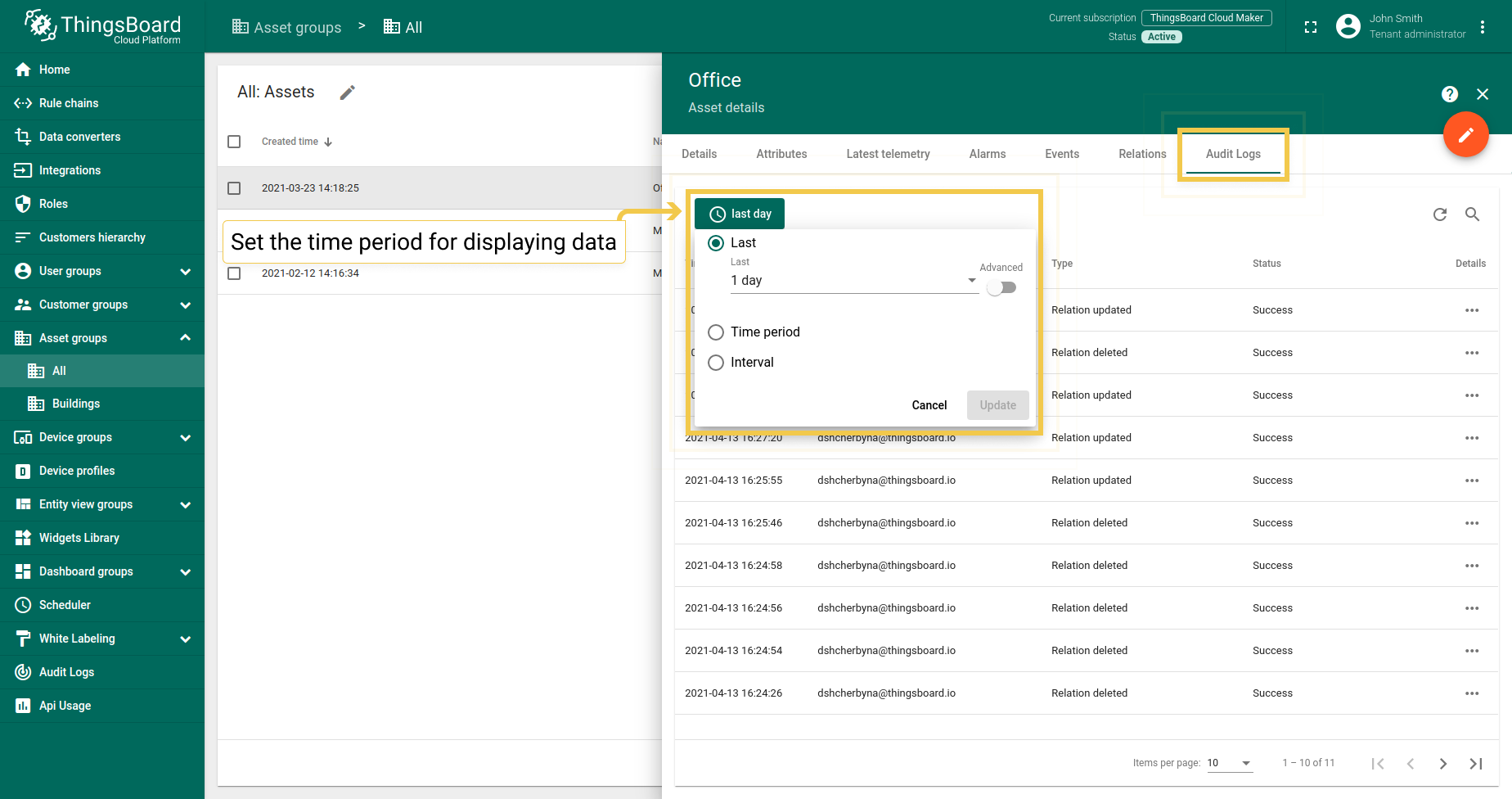The height and width of the screenshot is (799, 1512).
Task: Expand User groups menu
Action: pos(186,272)
